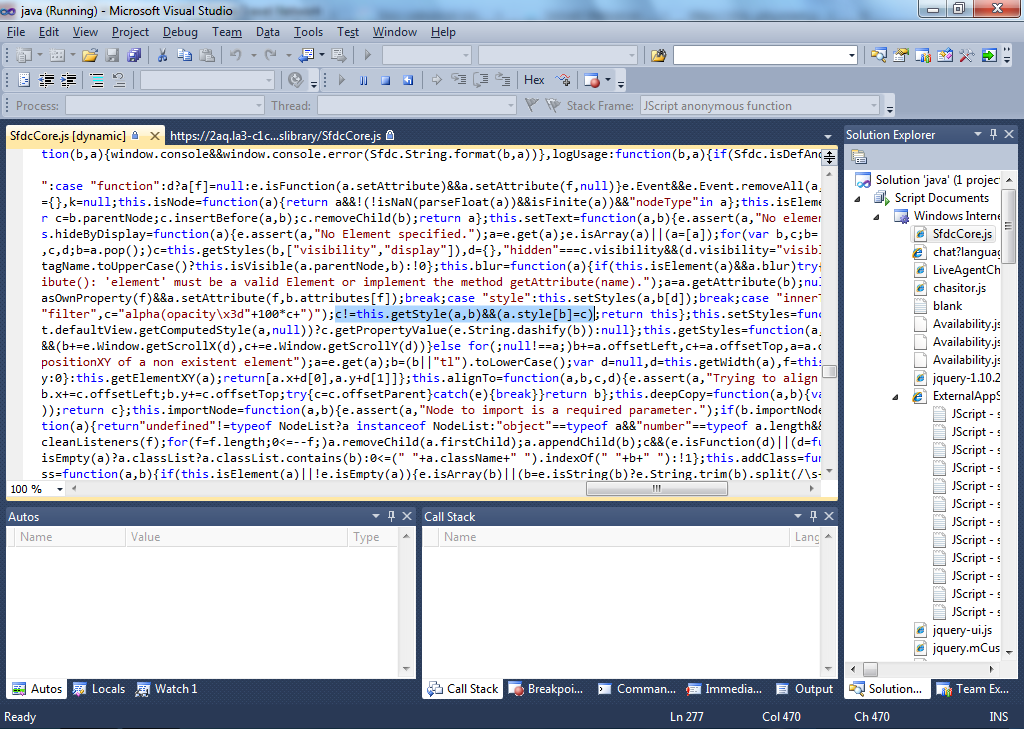This screenshot has height=729, width=1024.
Task: Open chasitor.js in Solution Explorer
Action: pyautogui.click(x=958, y=288)
